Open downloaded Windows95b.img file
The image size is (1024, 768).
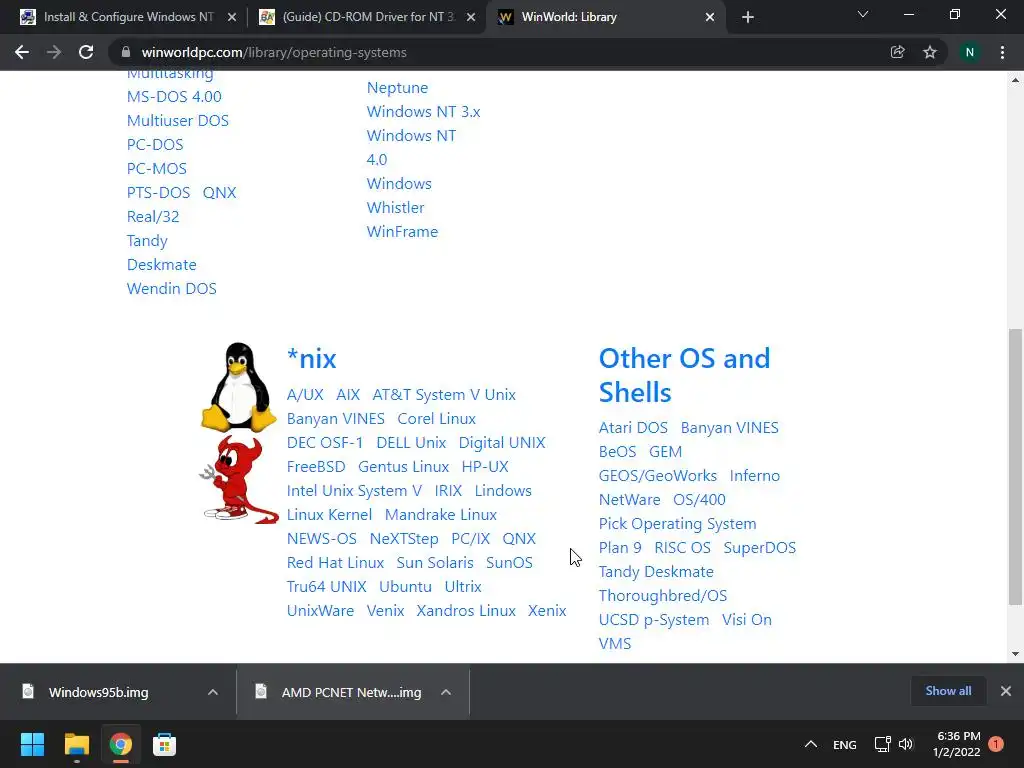click(x=98, y=692)
